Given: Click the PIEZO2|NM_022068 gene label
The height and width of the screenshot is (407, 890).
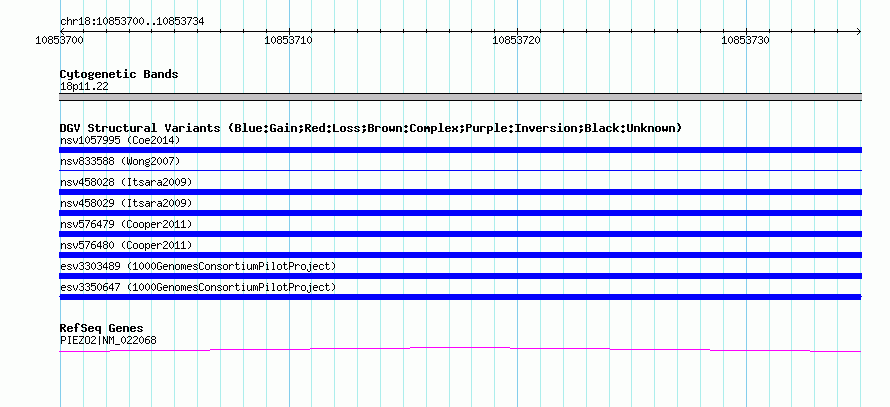Looking at the screenshot, I should click(108, 341).
